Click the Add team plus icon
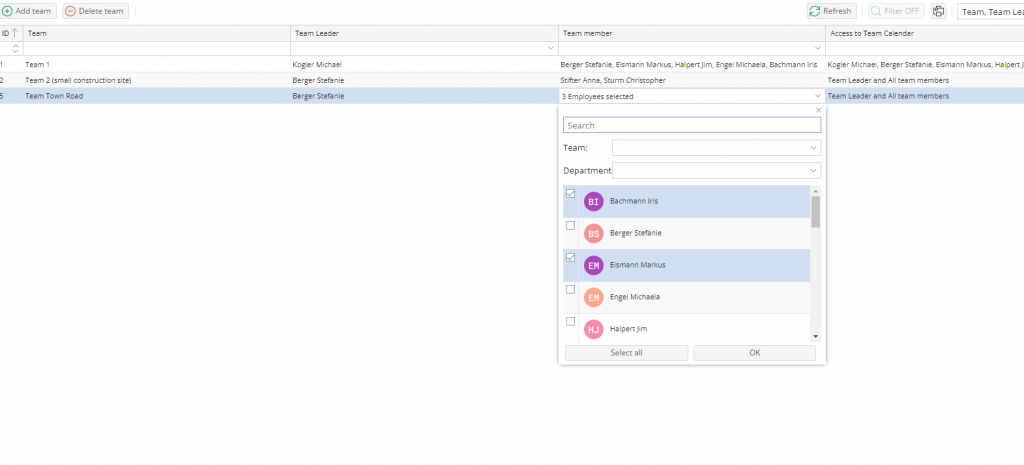 click(7, 11)
